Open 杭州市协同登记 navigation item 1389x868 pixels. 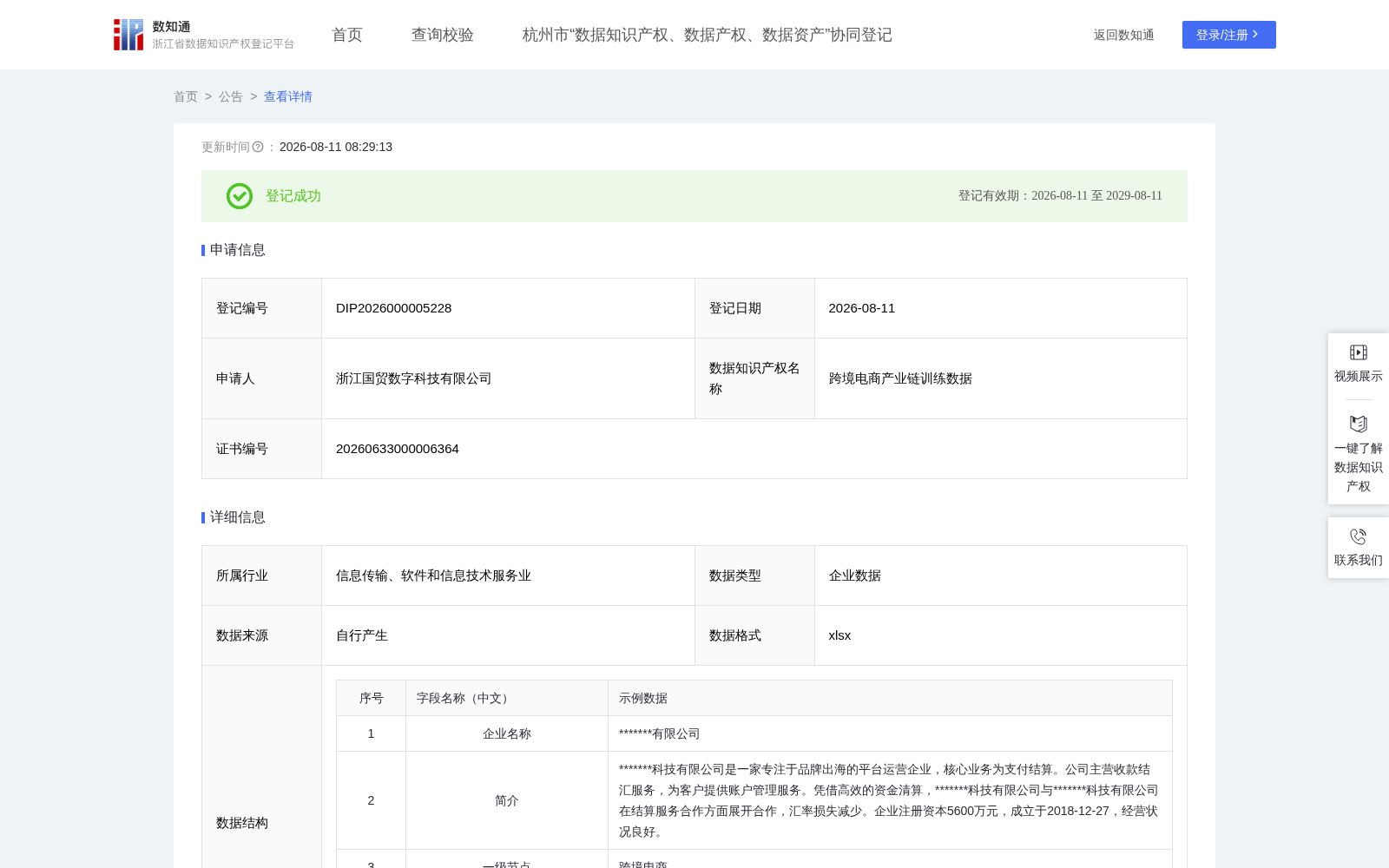tap(707, 35)
